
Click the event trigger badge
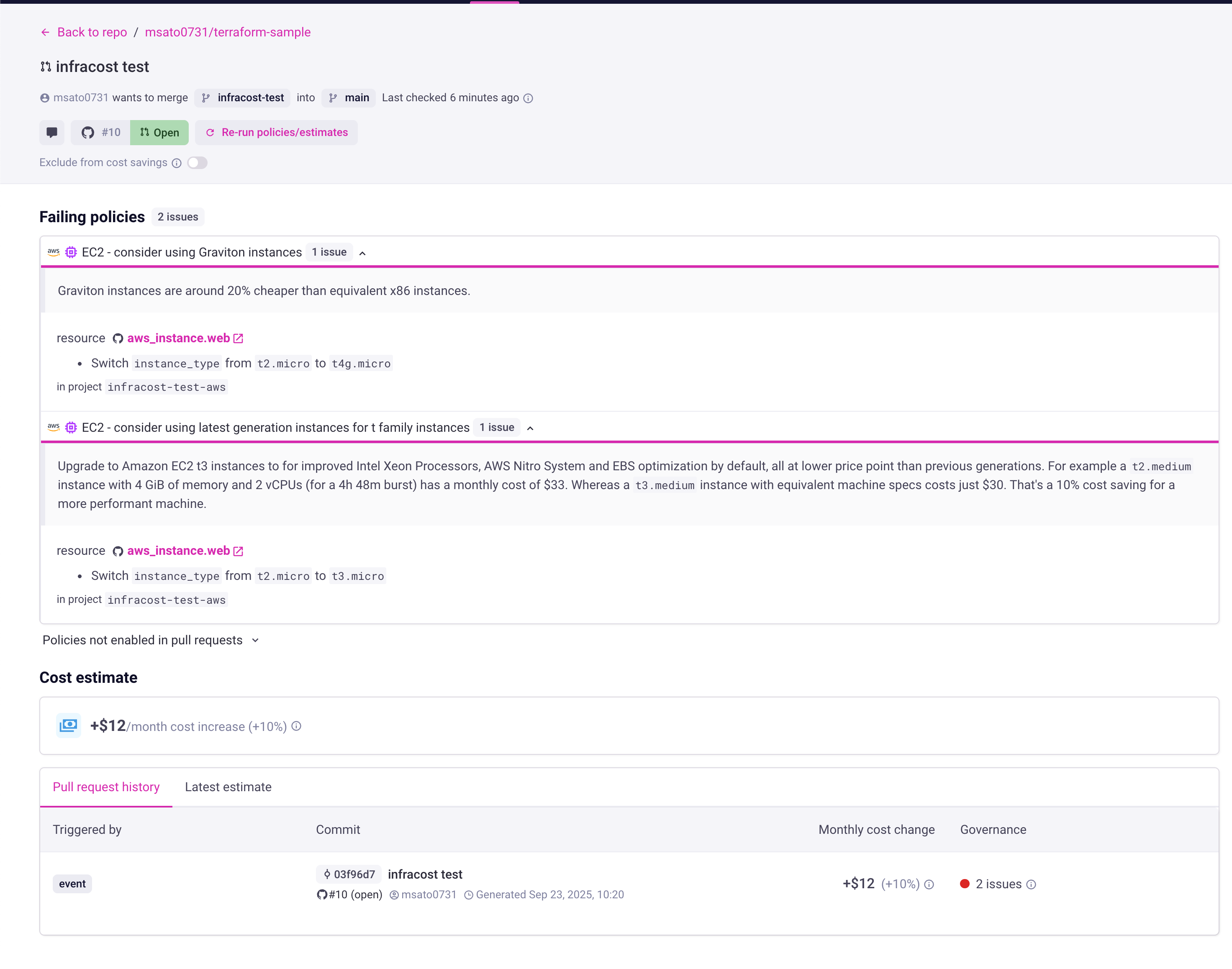72,884
